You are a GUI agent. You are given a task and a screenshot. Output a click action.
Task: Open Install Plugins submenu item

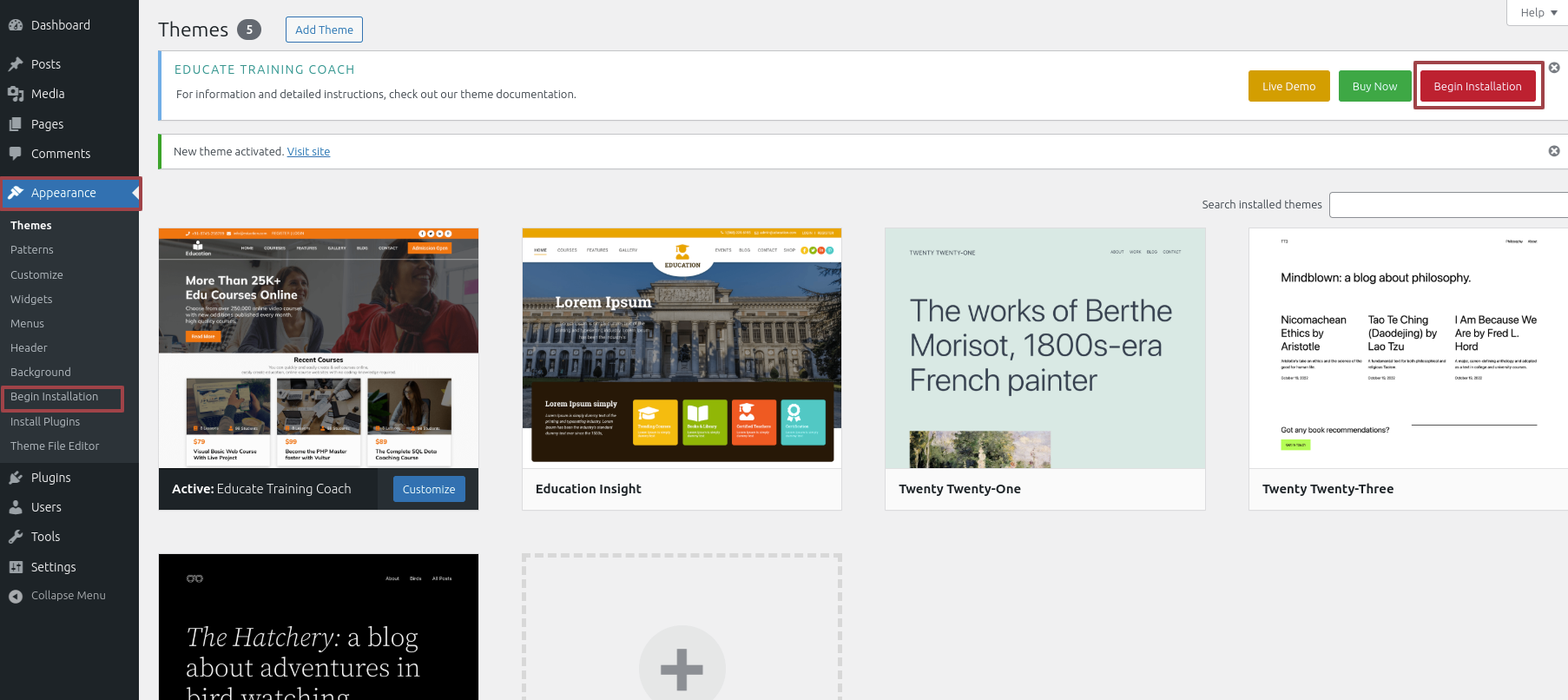[x=45, y=421]
